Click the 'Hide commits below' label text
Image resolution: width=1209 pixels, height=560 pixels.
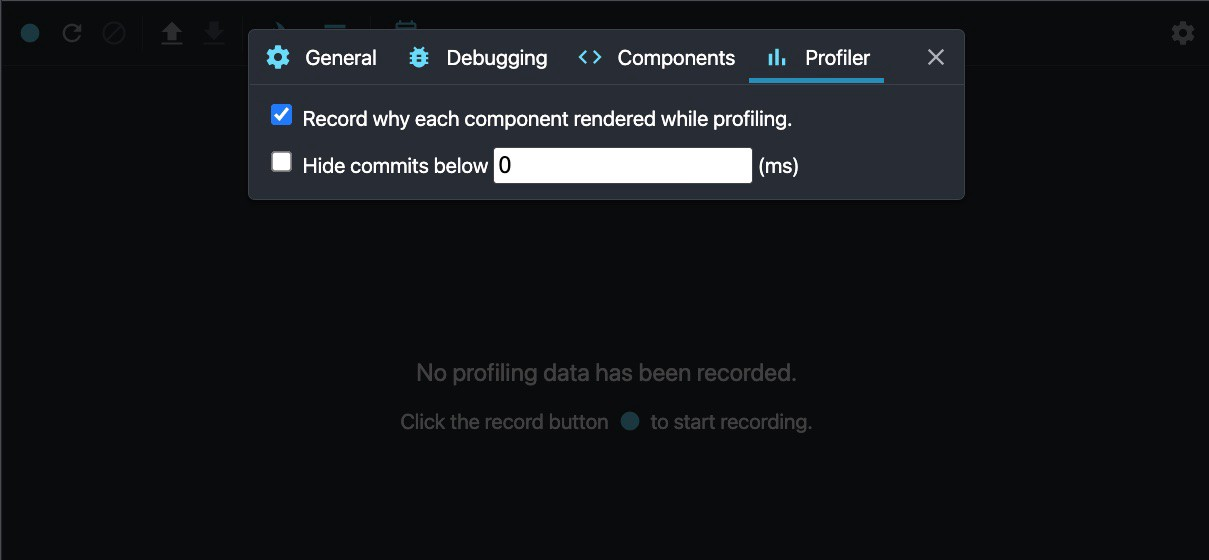pos(395,166)
